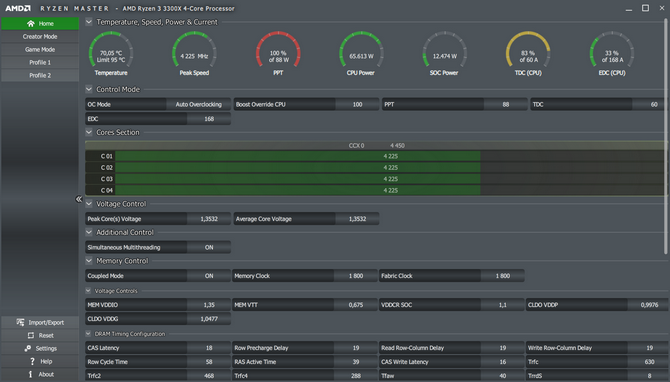Click the Reset icon in sidebar

coord(31,335)
